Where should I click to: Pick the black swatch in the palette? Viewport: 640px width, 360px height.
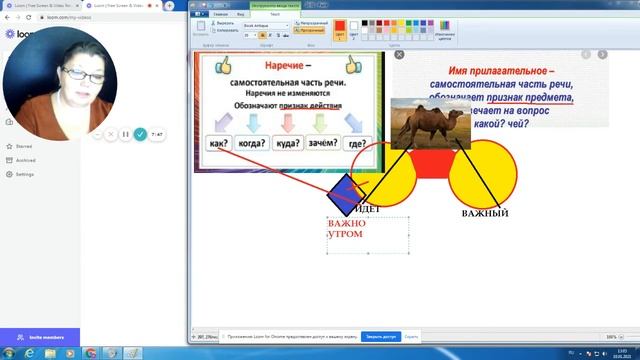pyautogui.click(x=364, y=23)
